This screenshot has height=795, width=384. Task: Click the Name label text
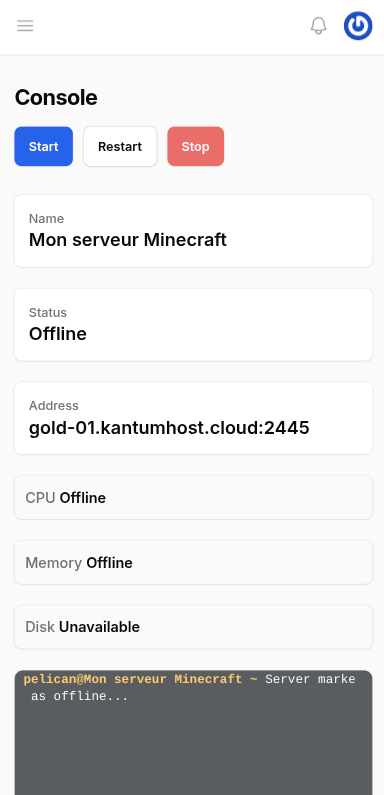[46, 219]
